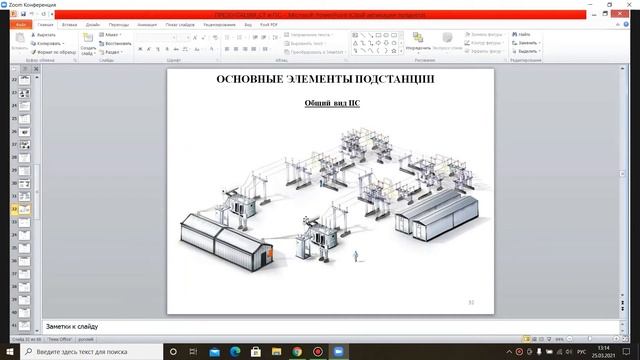Click Align Text (Выровнять текст) button
This screenshot has width=640, height=360.
click(x=306, y=43)
